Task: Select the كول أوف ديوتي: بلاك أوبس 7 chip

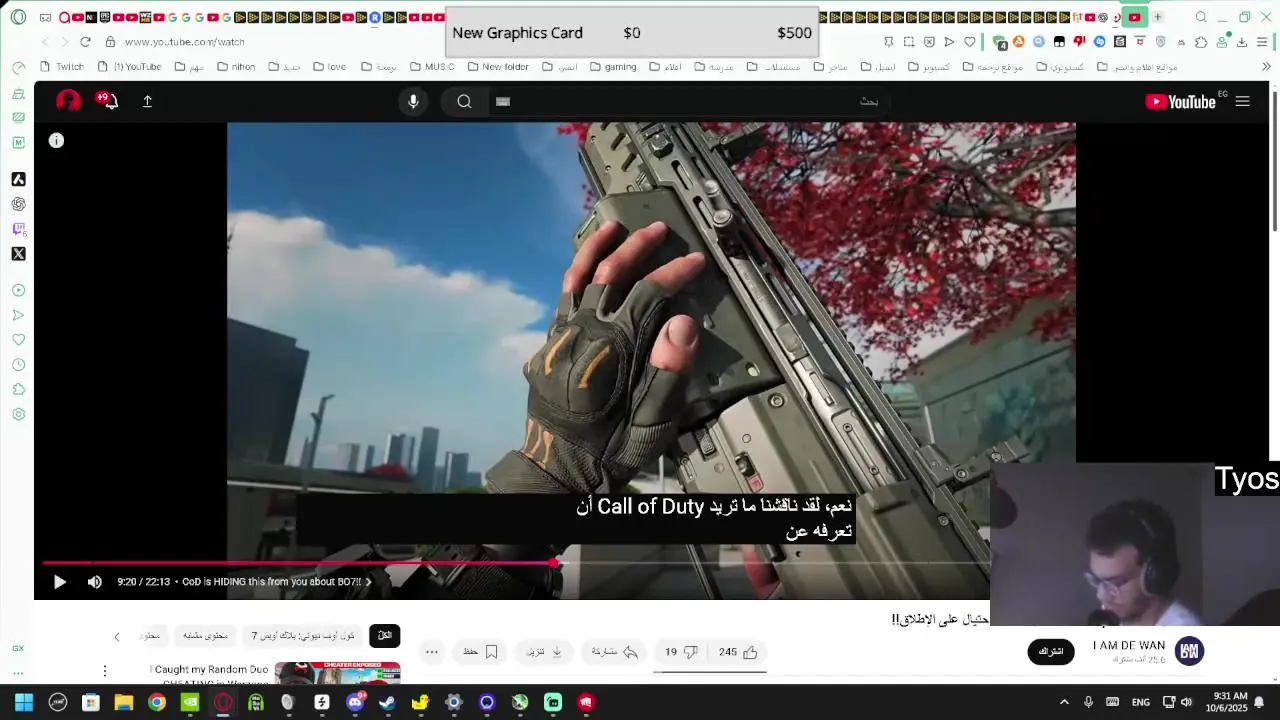Action: 303,636
